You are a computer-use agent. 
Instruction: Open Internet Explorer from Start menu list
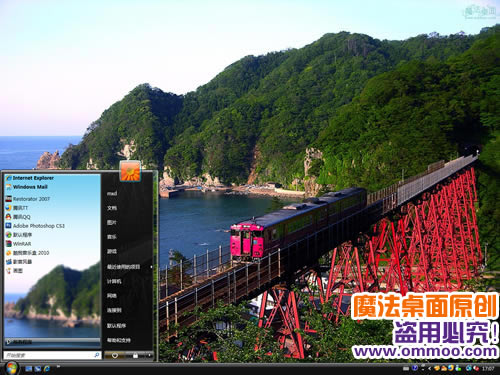(x=30, y=178)
